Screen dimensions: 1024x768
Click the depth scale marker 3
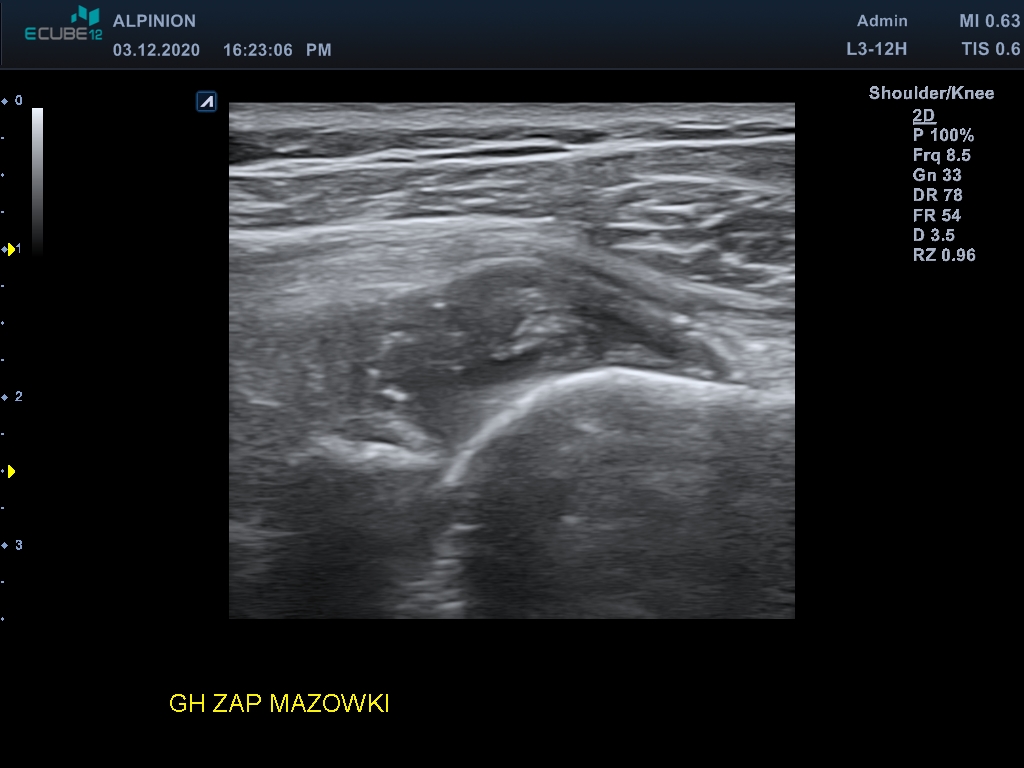pos(18,545)
